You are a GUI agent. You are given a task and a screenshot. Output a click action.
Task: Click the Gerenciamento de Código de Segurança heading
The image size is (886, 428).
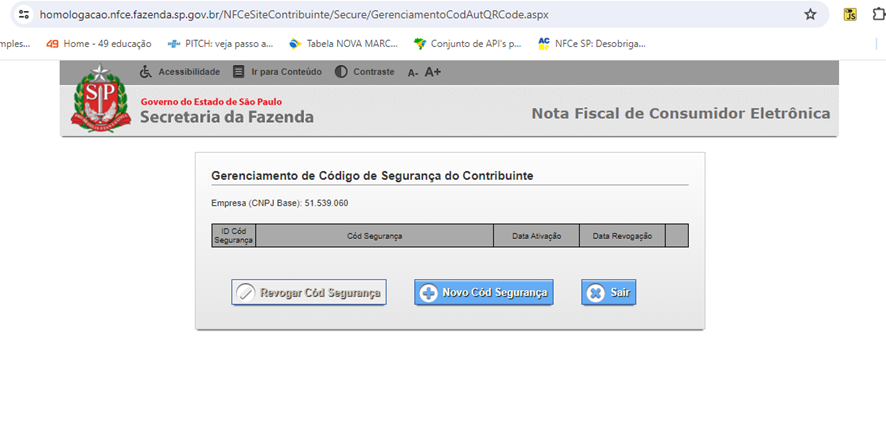[x=372, y=176]
